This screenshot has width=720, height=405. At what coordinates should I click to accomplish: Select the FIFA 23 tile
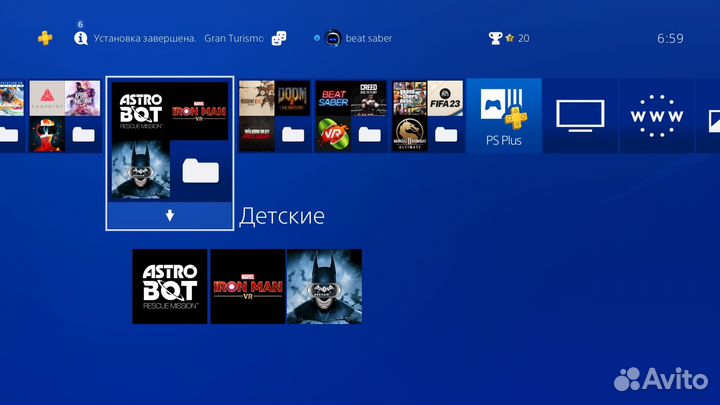click(445, 98)
